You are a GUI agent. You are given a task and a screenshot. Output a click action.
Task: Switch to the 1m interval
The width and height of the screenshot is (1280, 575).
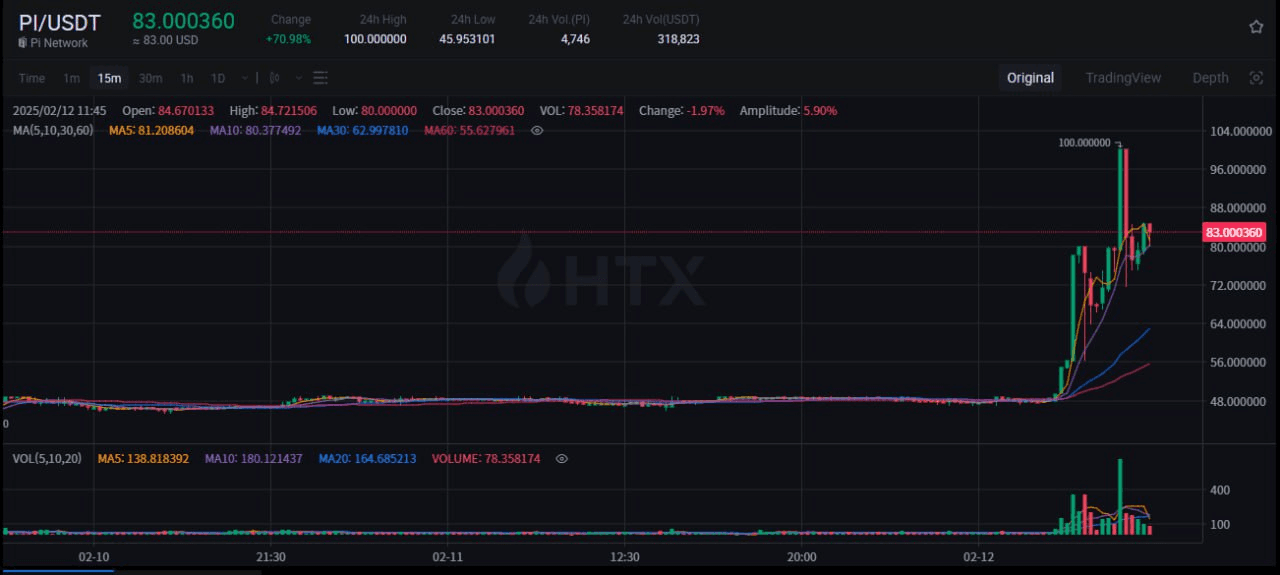point(71,78)
